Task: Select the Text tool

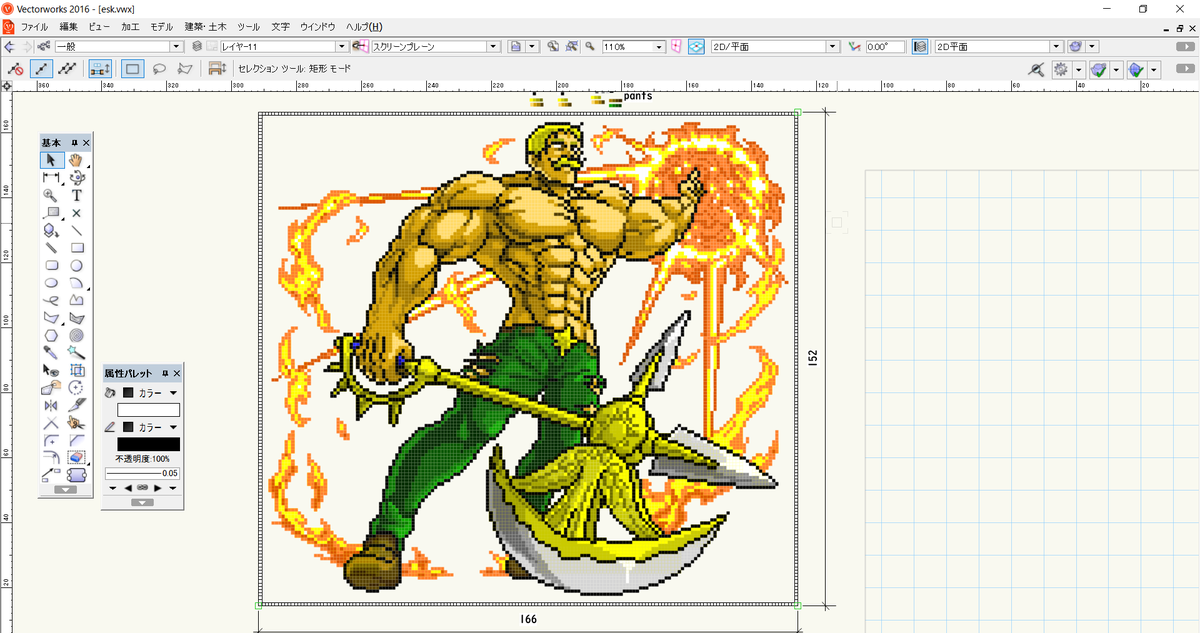Action: pyautogui.click(x=76, y=196)
